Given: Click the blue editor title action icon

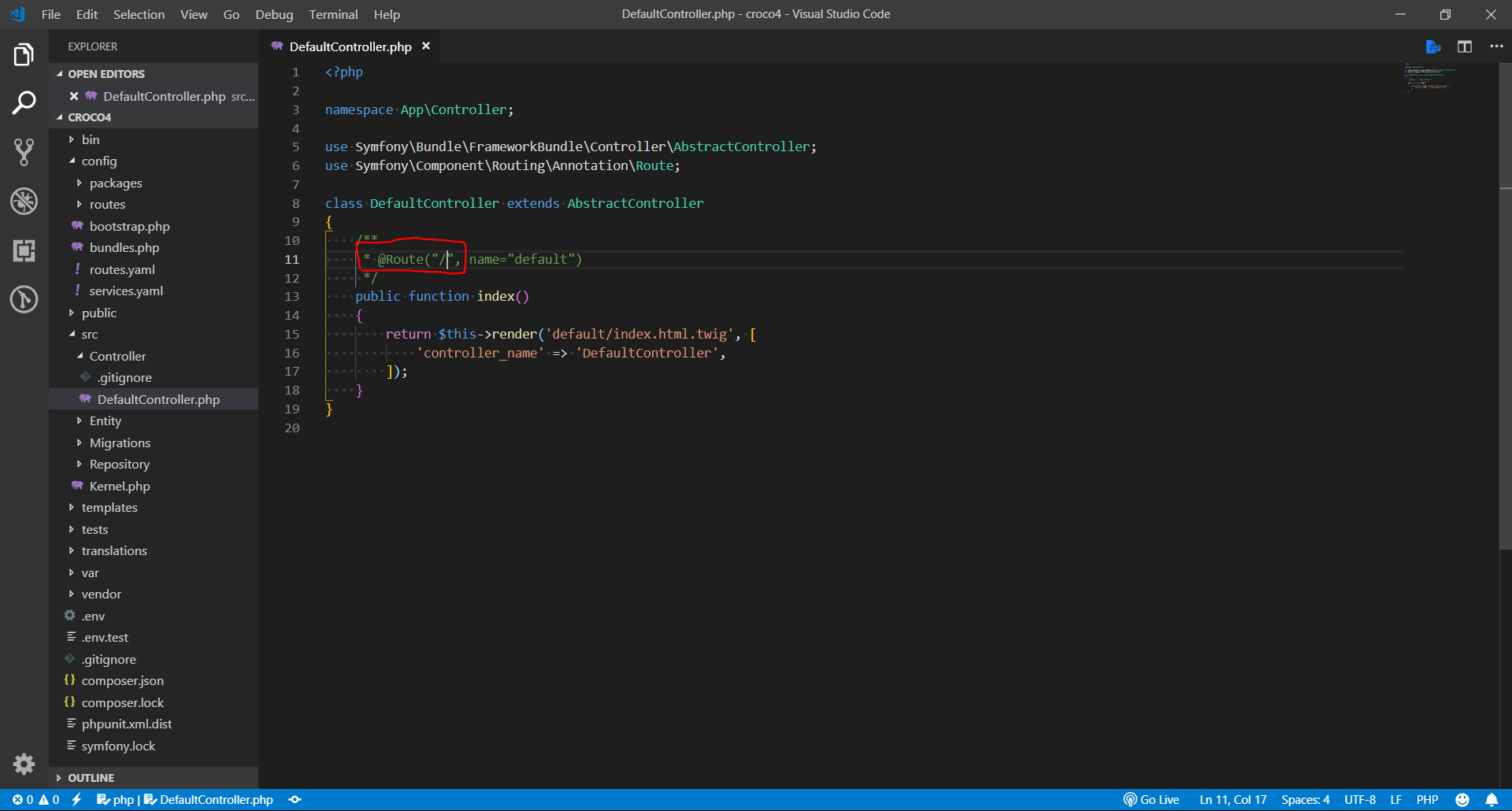Looking at the screenshot, I should point(1433,46).
